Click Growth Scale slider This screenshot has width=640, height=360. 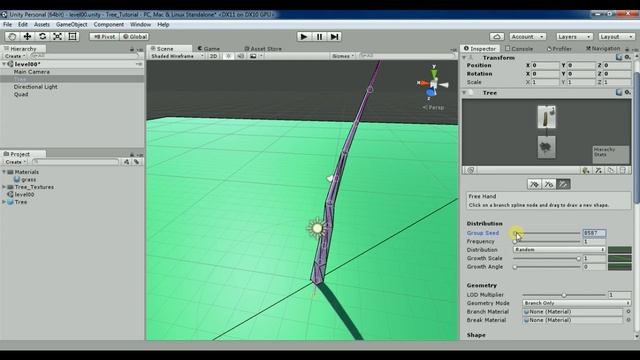(547, 258)
